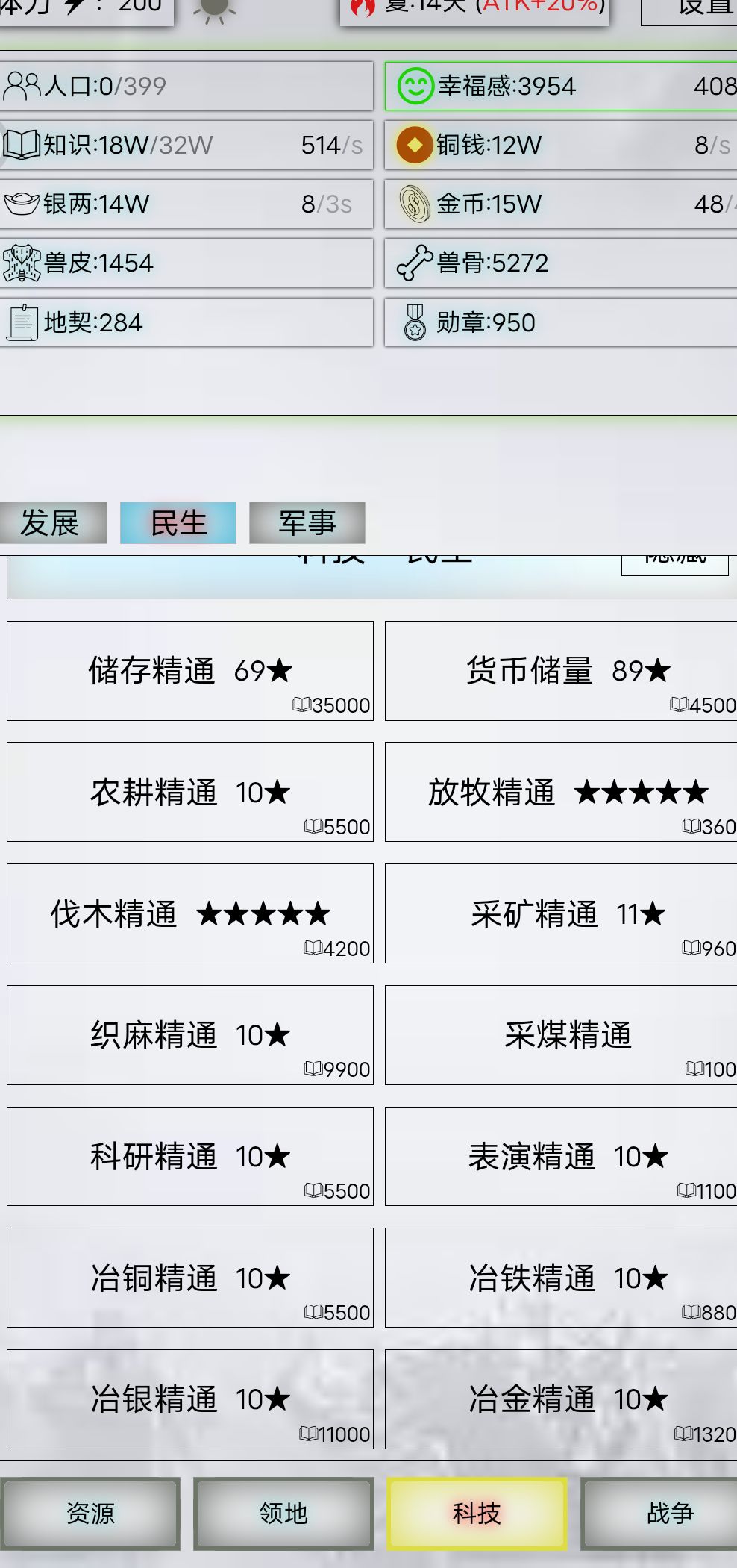
Task: Open the 领地 bottom navigation tab
Action: (x=283, y=1514)
